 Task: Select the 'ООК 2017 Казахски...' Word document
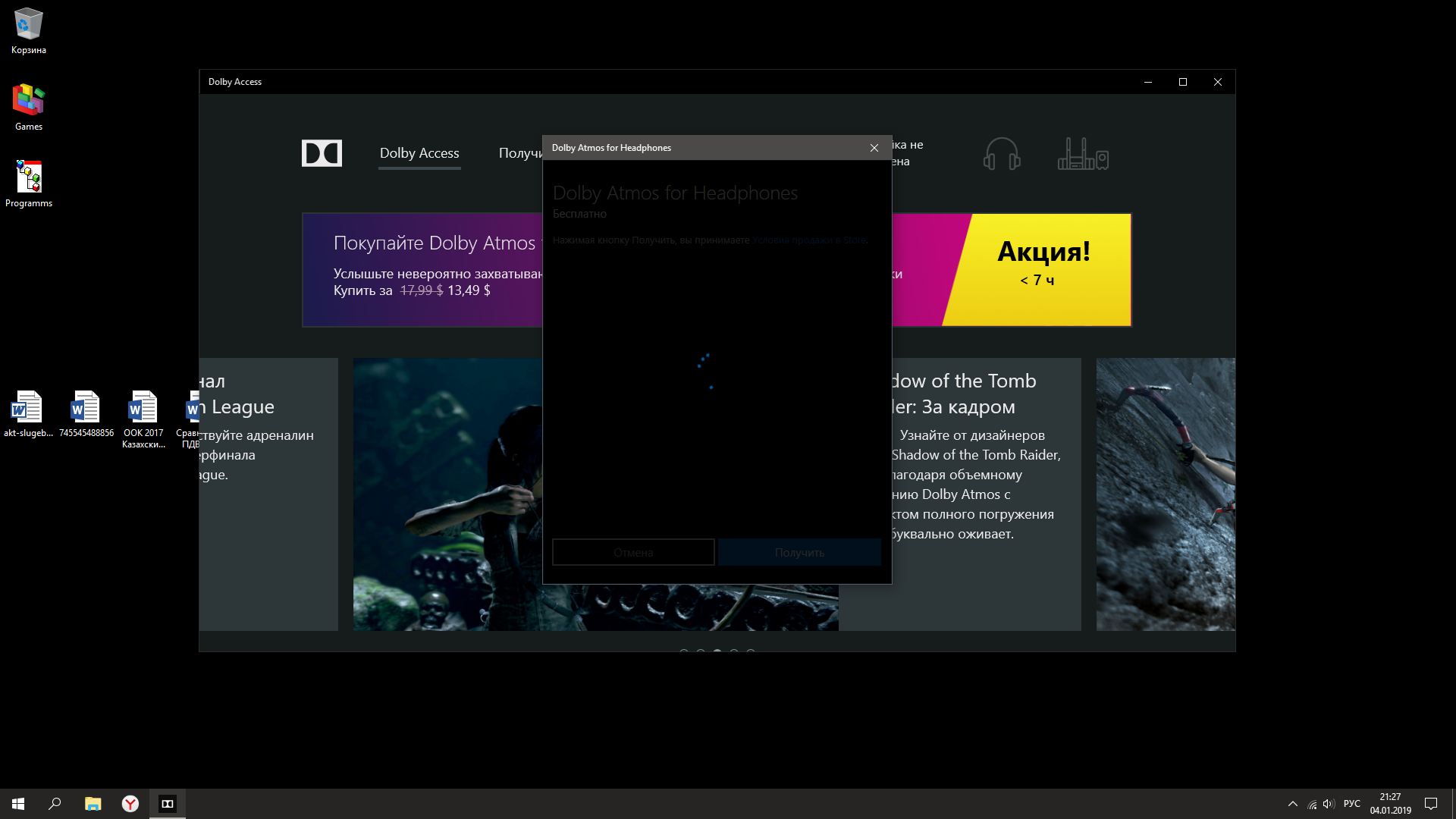tap(143, 420)
